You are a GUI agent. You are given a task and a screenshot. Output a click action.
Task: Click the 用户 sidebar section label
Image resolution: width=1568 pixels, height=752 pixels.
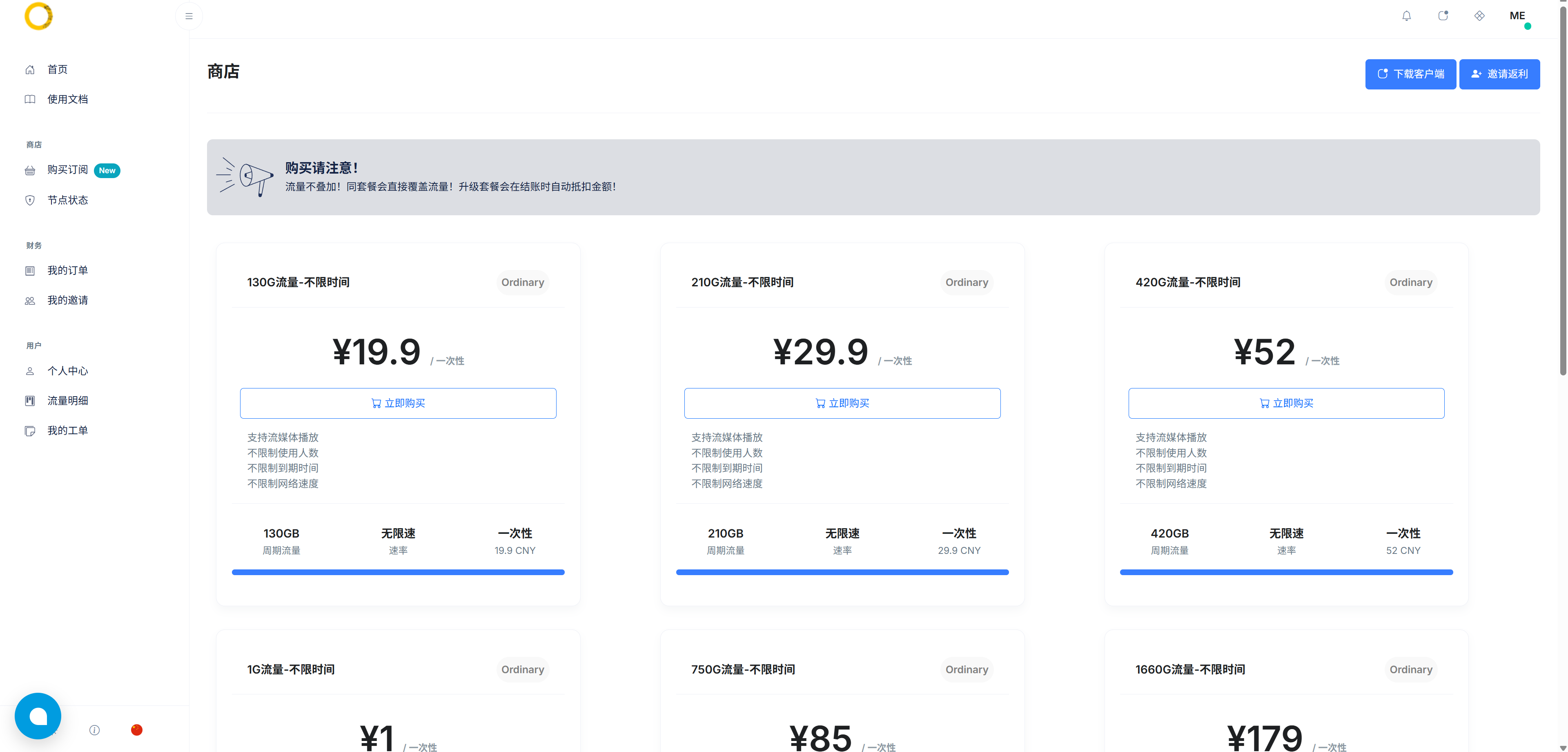click(34, 346)
